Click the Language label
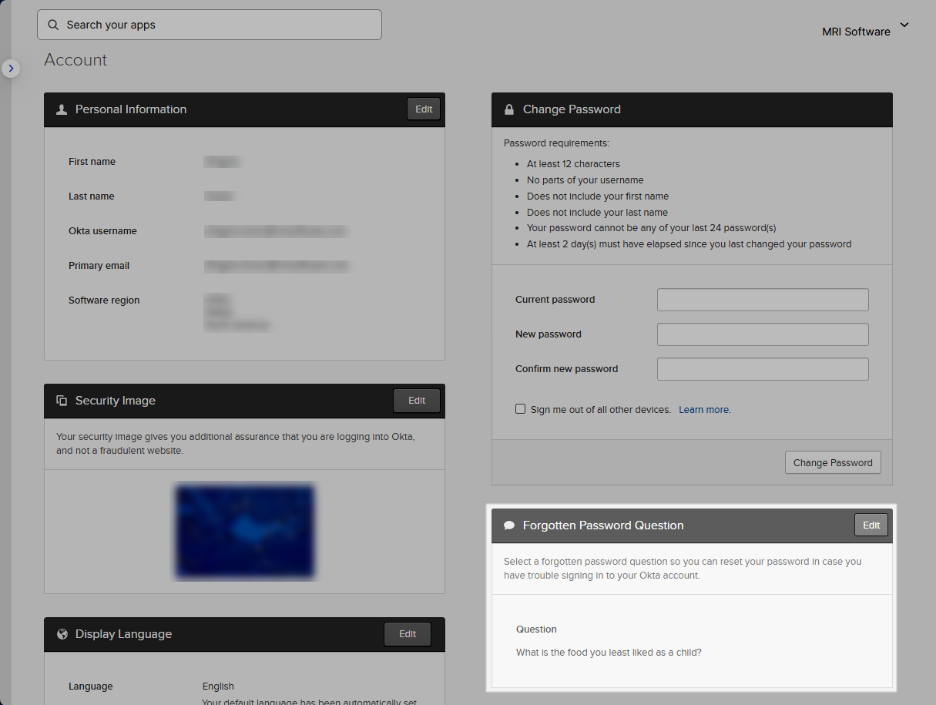Image resolution: width=936 pixels, height=705 pixels. [91, 686]
